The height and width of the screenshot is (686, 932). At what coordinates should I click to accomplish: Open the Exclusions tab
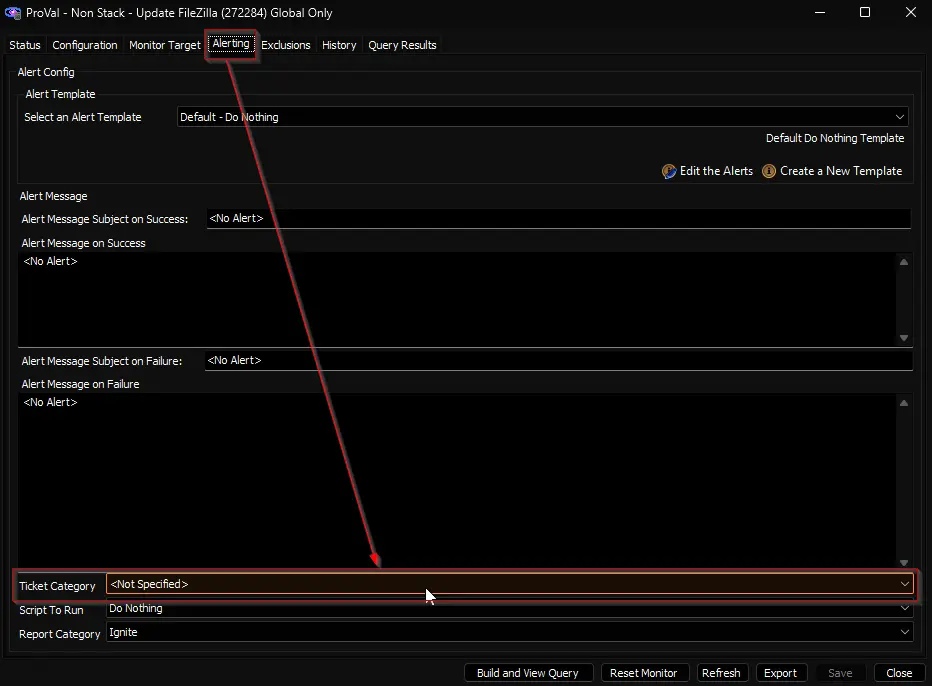(x=286, y=45)
